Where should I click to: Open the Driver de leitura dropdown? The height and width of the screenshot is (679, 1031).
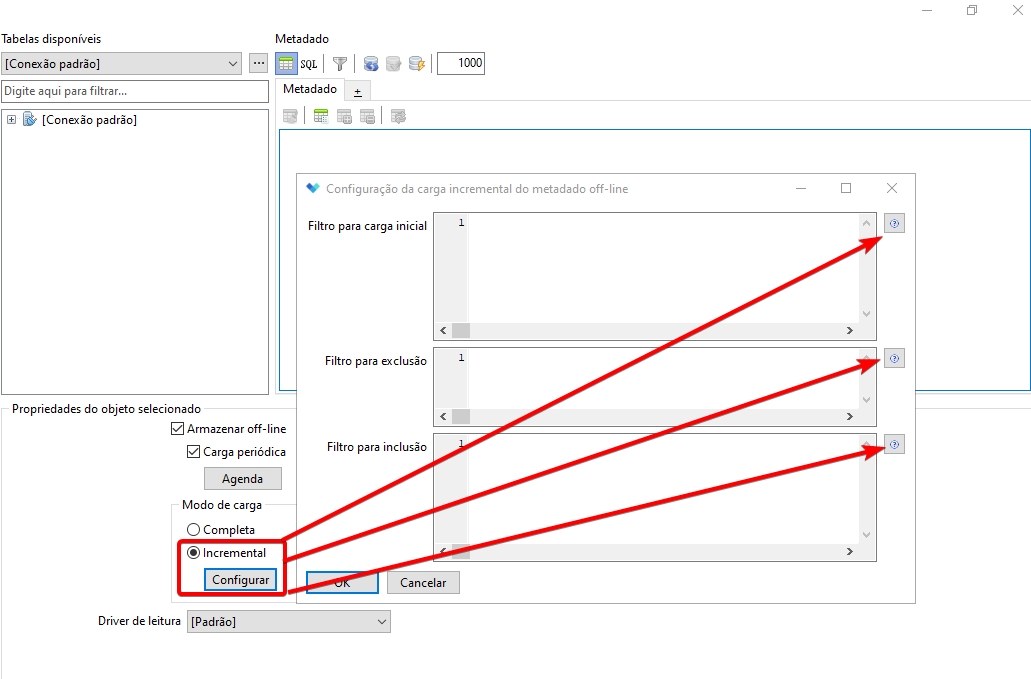(x=288, y=622)
